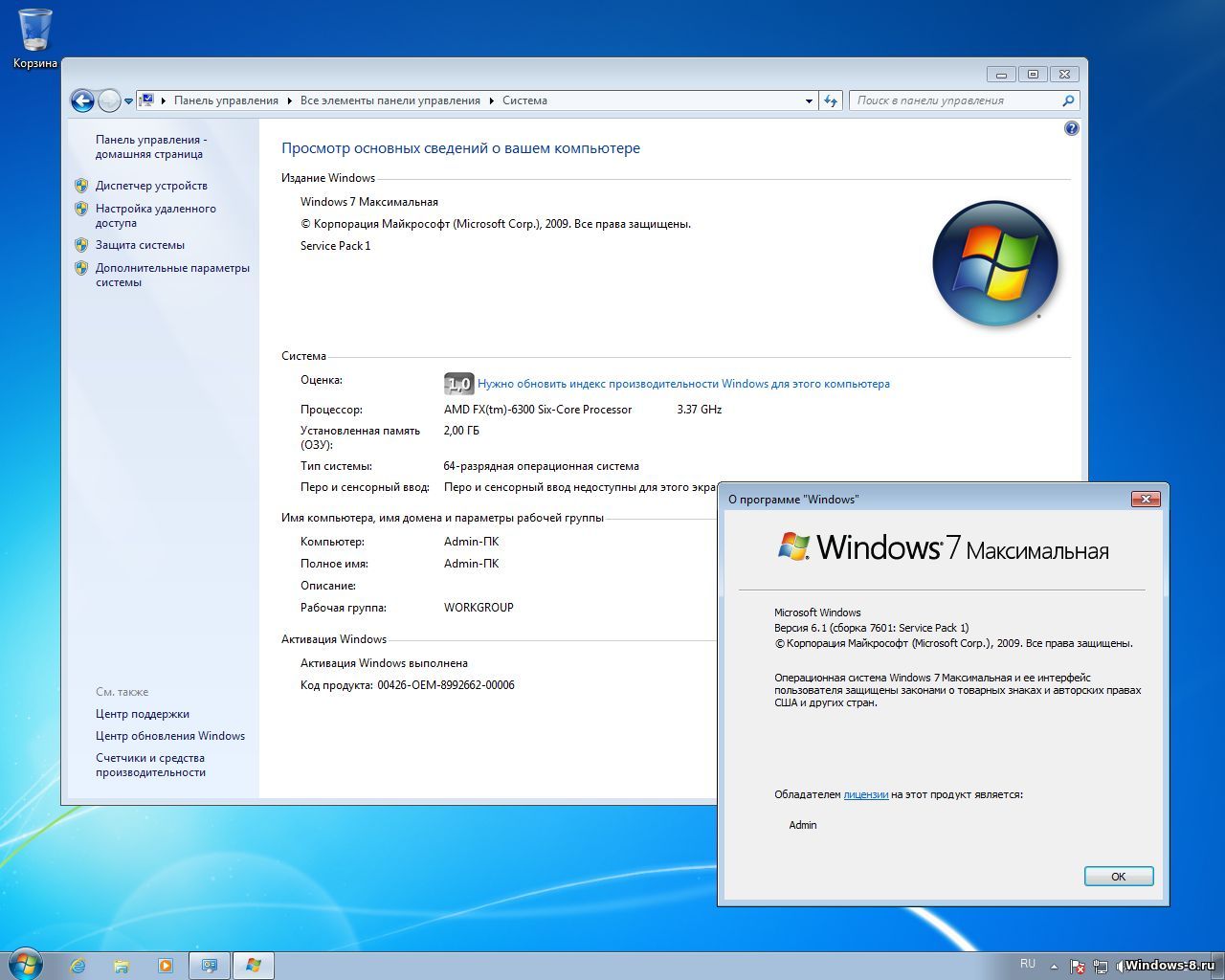Close the 'О программе Windows' dialog

point(1146,499)
